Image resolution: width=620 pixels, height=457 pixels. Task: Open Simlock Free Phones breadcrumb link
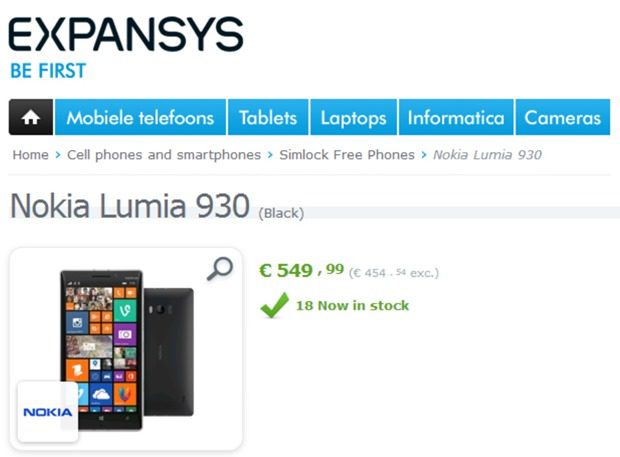[347, 155]
